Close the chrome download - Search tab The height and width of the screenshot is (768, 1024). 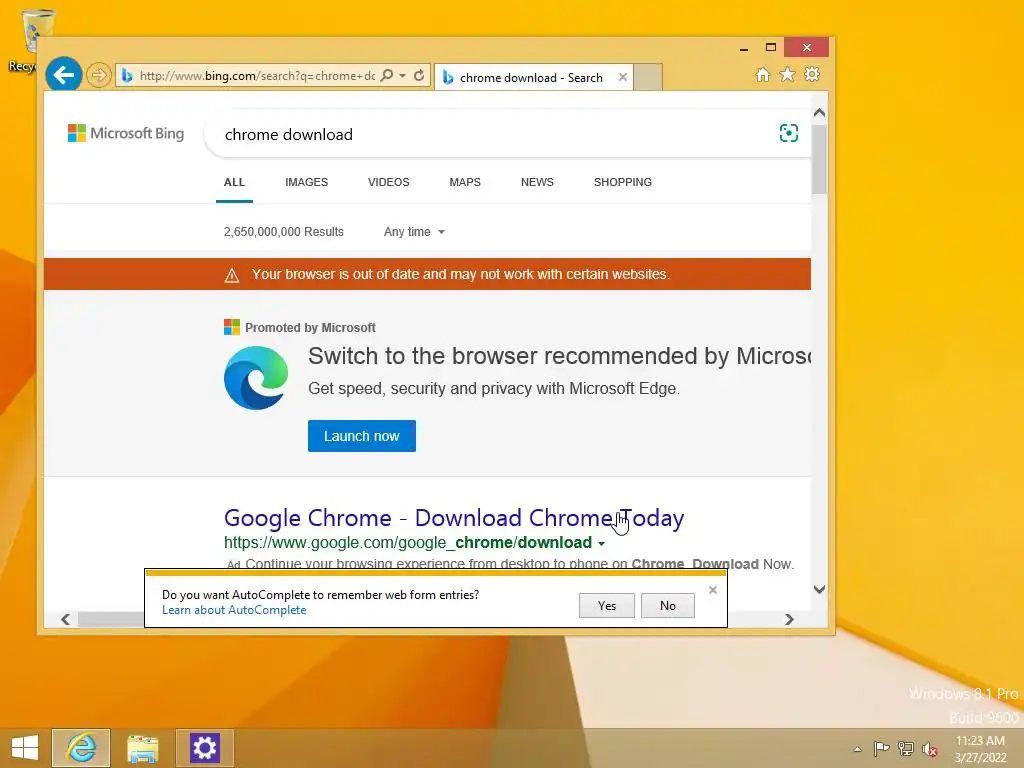click(x=622, y=77)
